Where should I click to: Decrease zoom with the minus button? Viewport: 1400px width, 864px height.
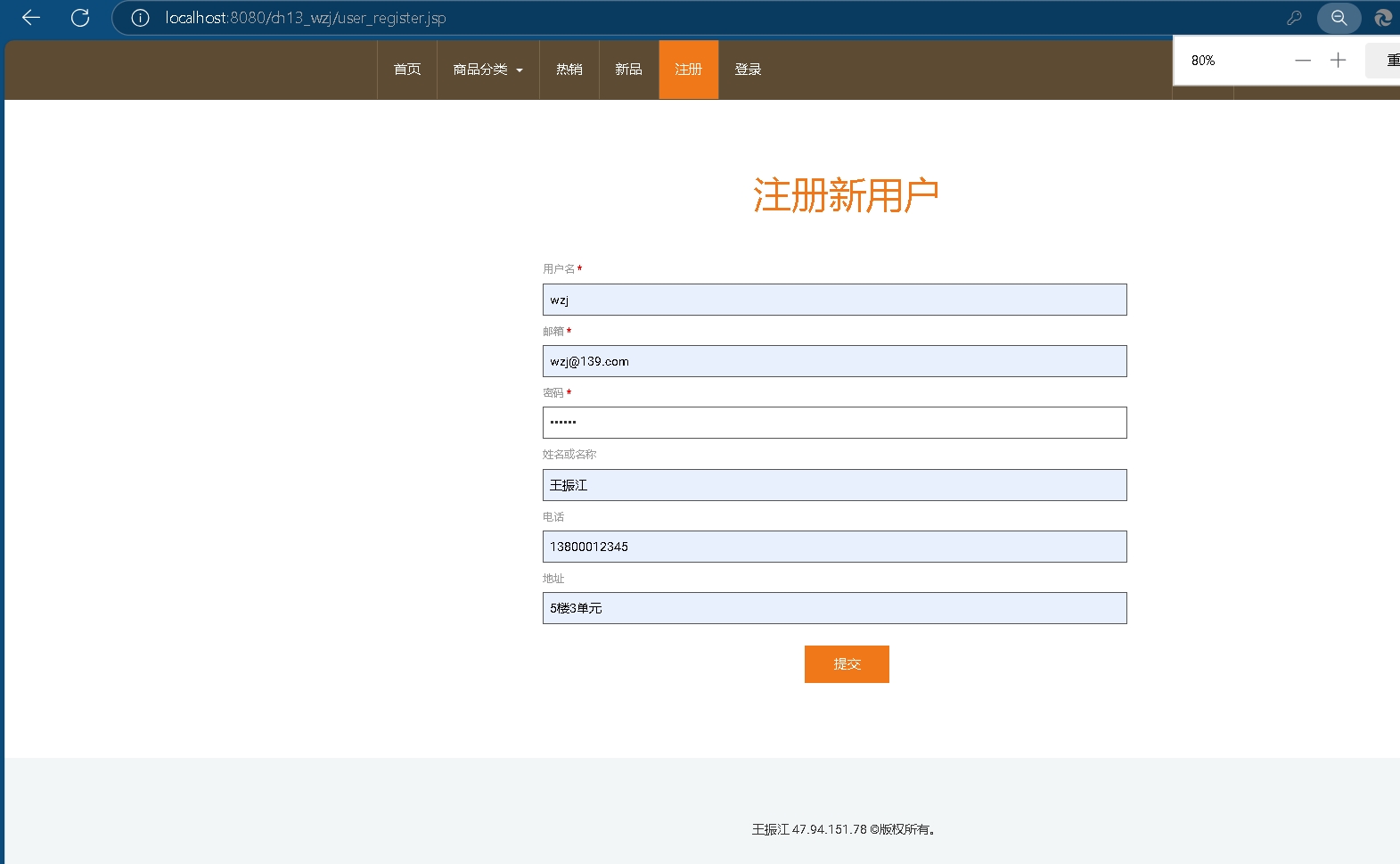pos(1303,61)
